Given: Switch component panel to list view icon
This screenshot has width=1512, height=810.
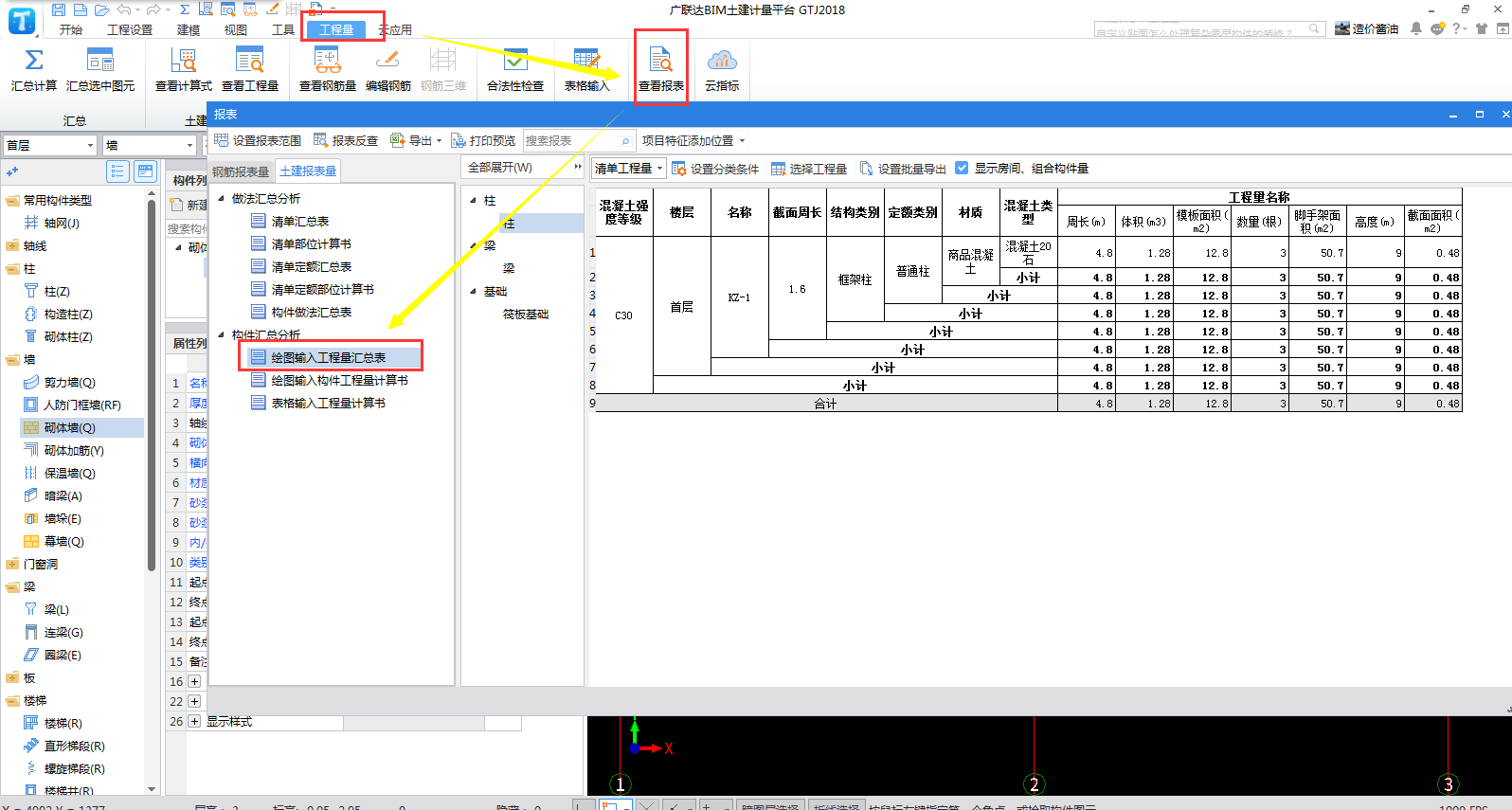Looking at the screenshot, I should click(x=117, y=171).
